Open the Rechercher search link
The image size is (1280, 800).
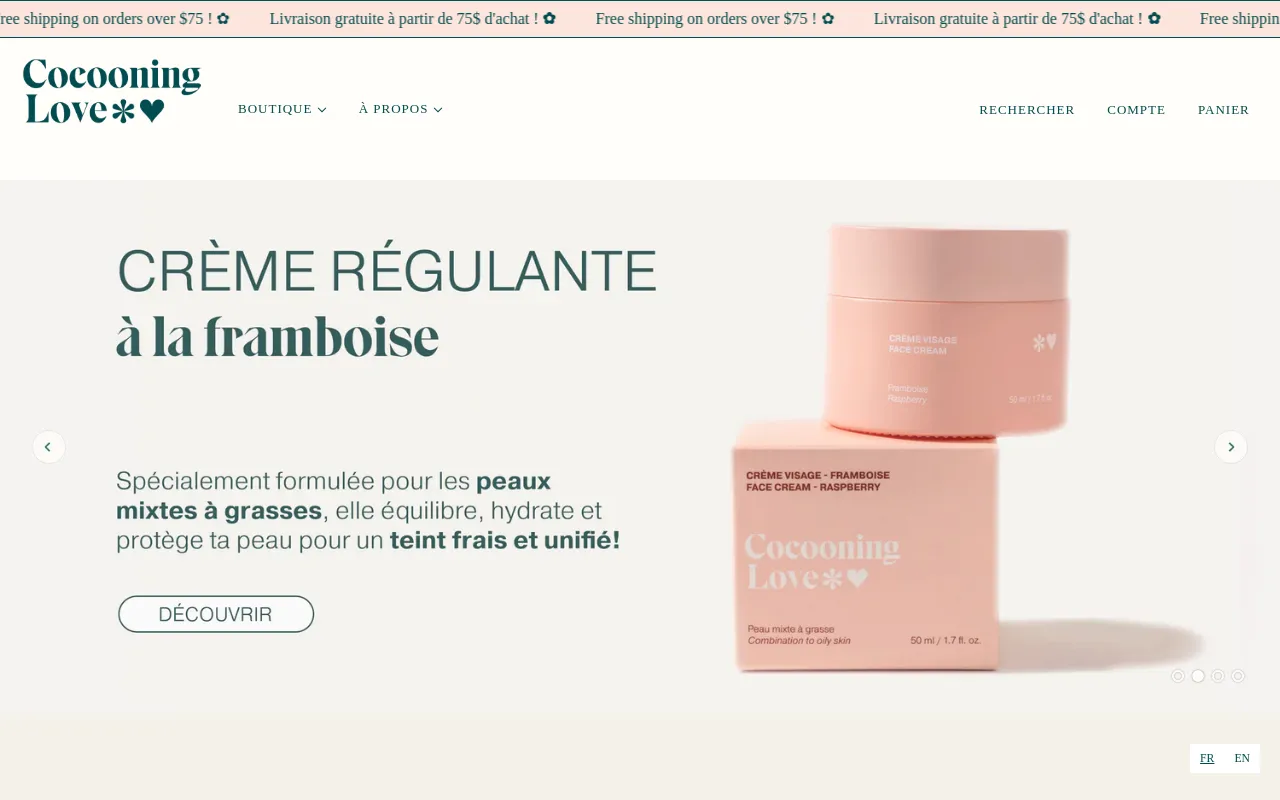pos(1027,110)
